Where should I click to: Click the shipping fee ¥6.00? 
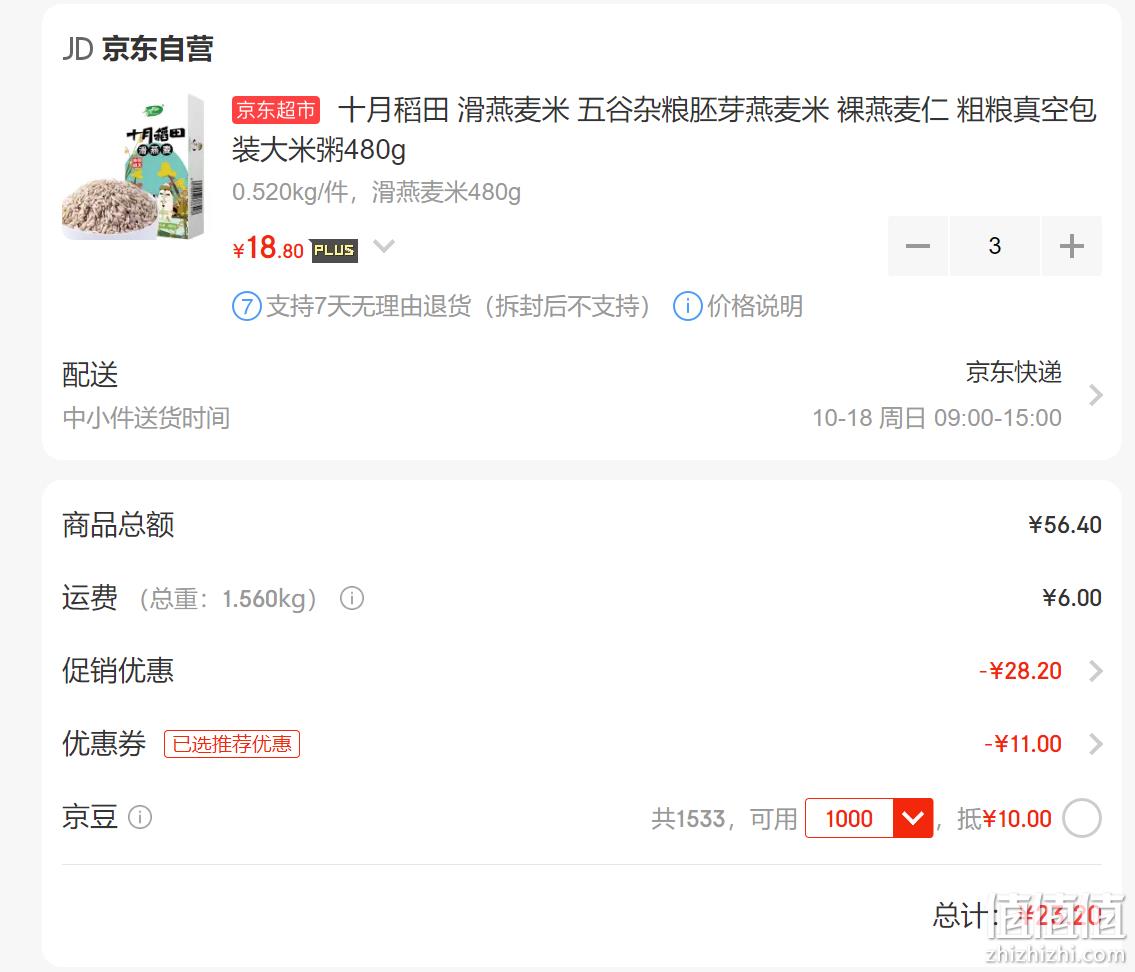pyautogui.click(x=1071, y=598)
